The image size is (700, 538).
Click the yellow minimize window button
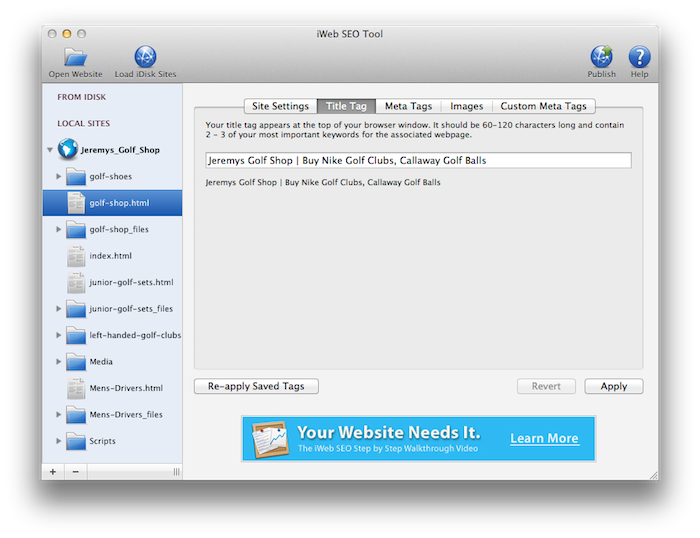tap(67, 33)
